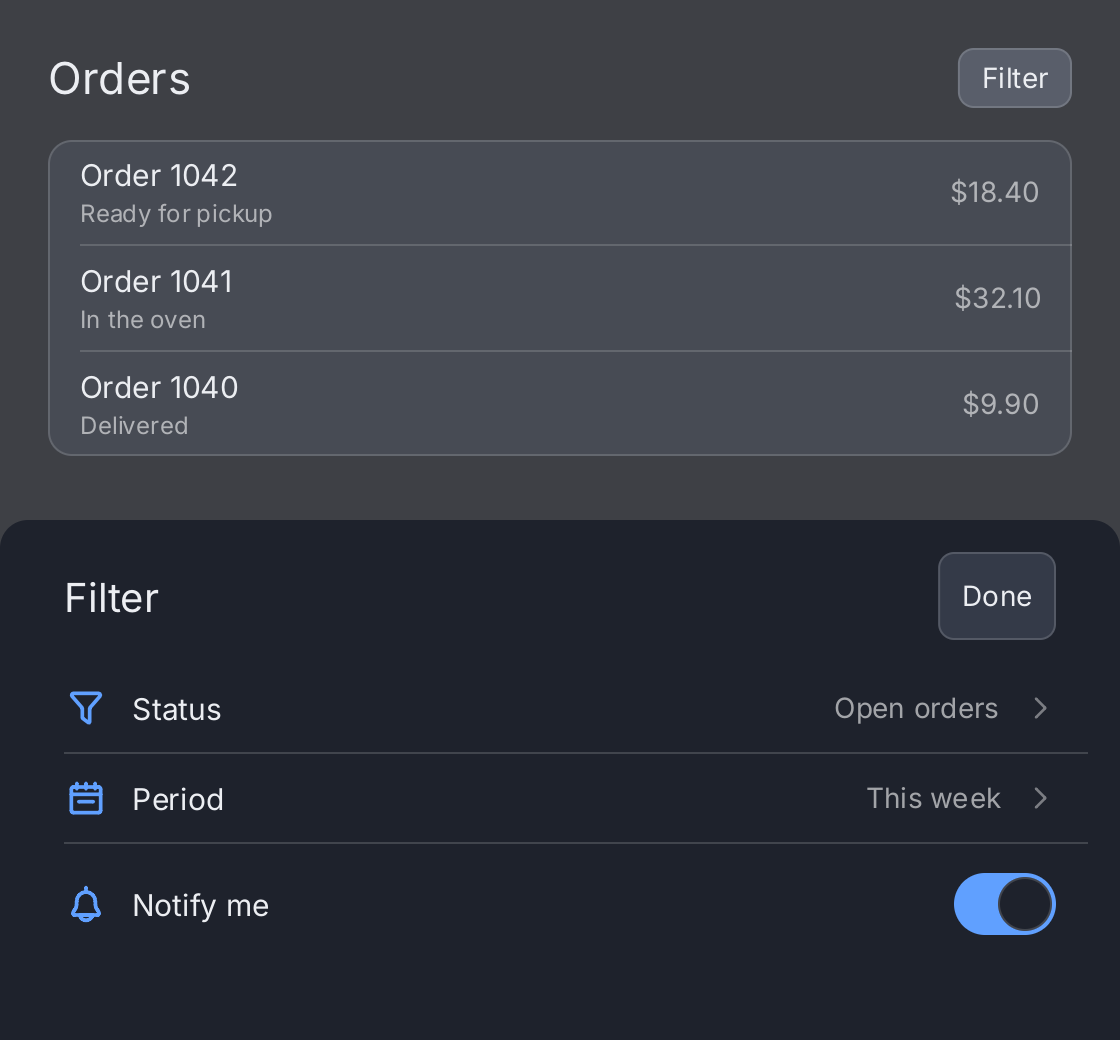Click the funnel icon beside Status
This screenshot has width=1120, height=1040.
click(x=86, y=708)
